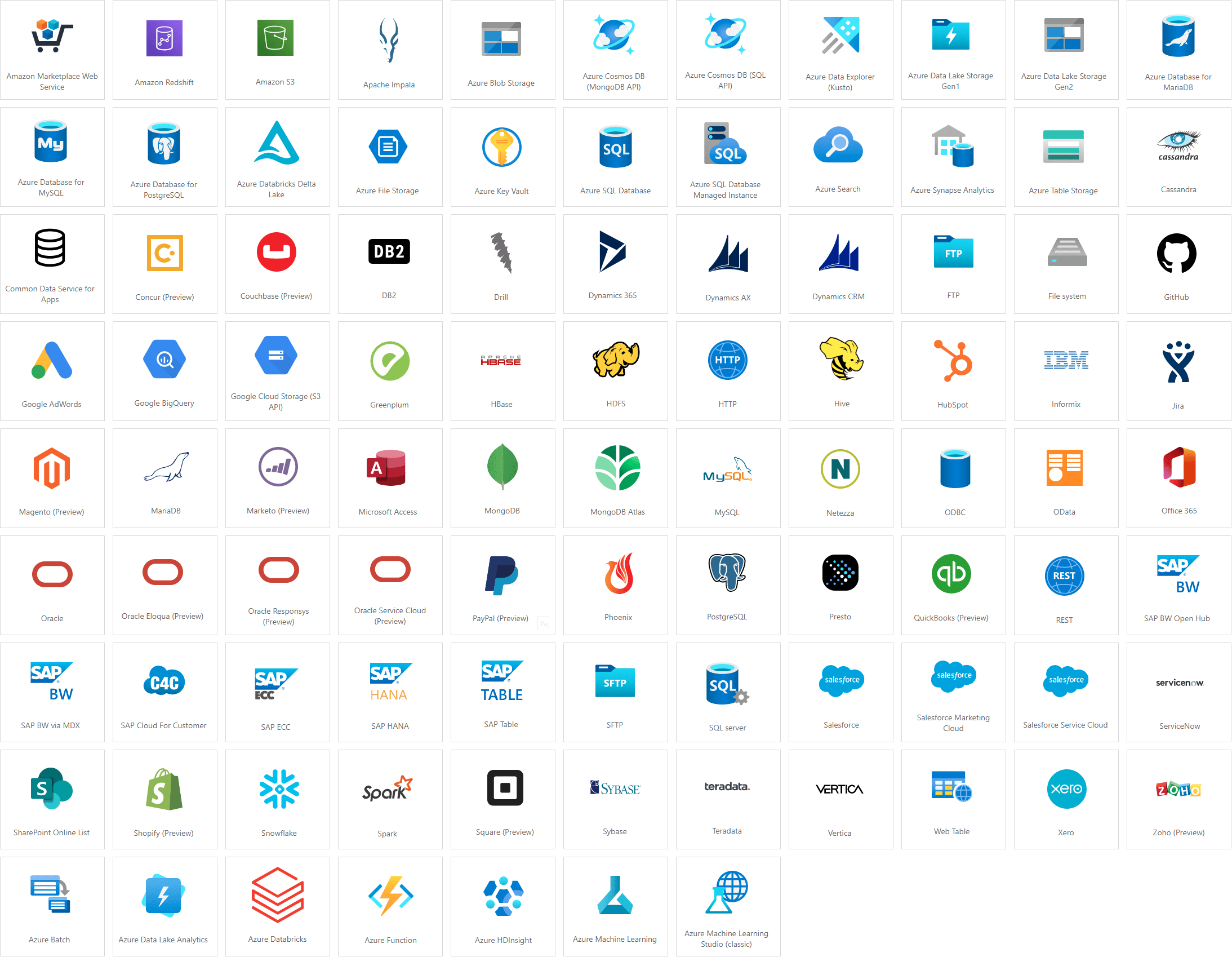Image resolution: width=1232 pixels, height=957 pixels.
Task: Open the Azure Blob Storage tile icon
Action: (501, 39)
